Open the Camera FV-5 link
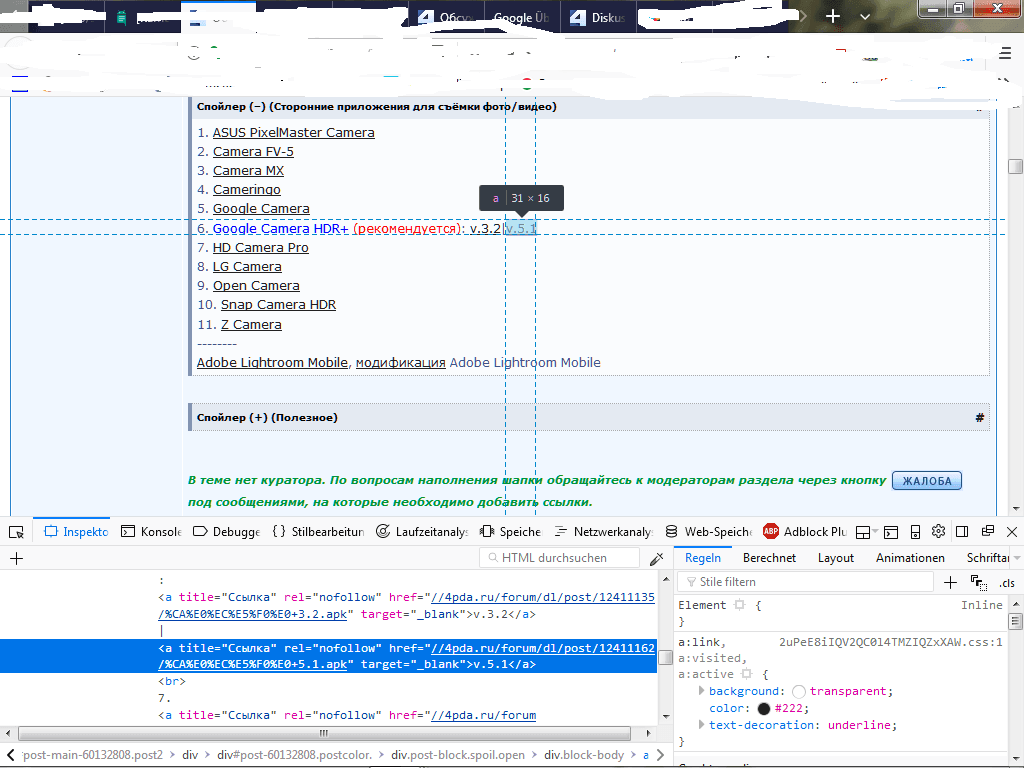 coord(253,152)
